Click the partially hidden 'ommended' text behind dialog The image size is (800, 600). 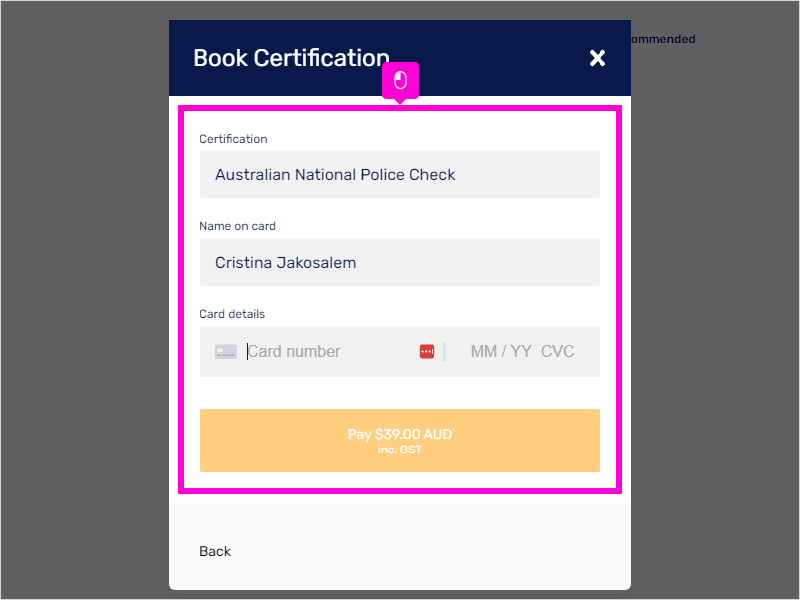663,39
